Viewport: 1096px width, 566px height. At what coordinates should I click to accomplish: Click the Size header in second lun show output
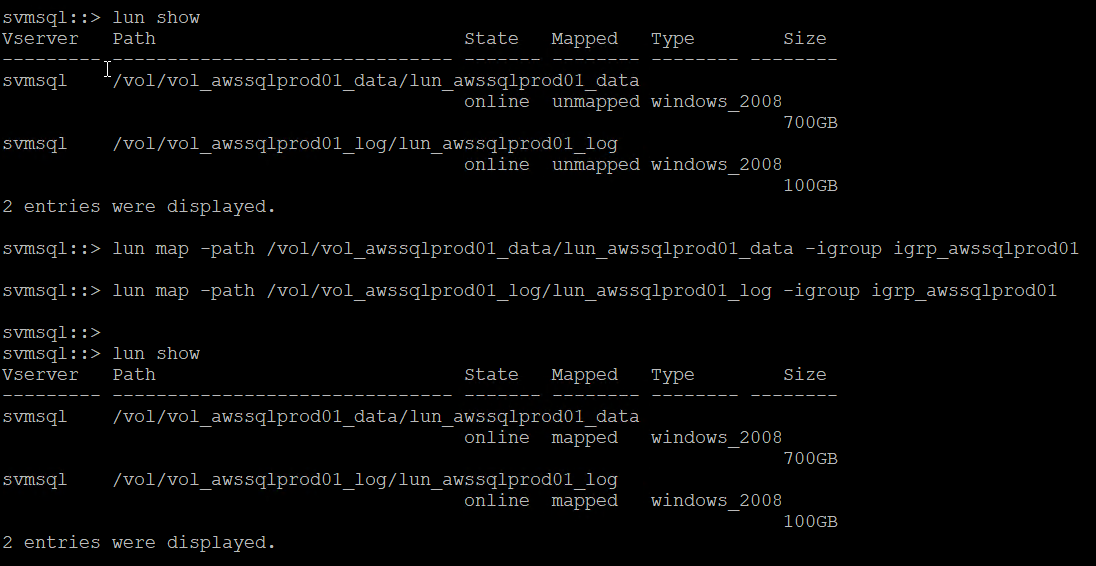804,375
